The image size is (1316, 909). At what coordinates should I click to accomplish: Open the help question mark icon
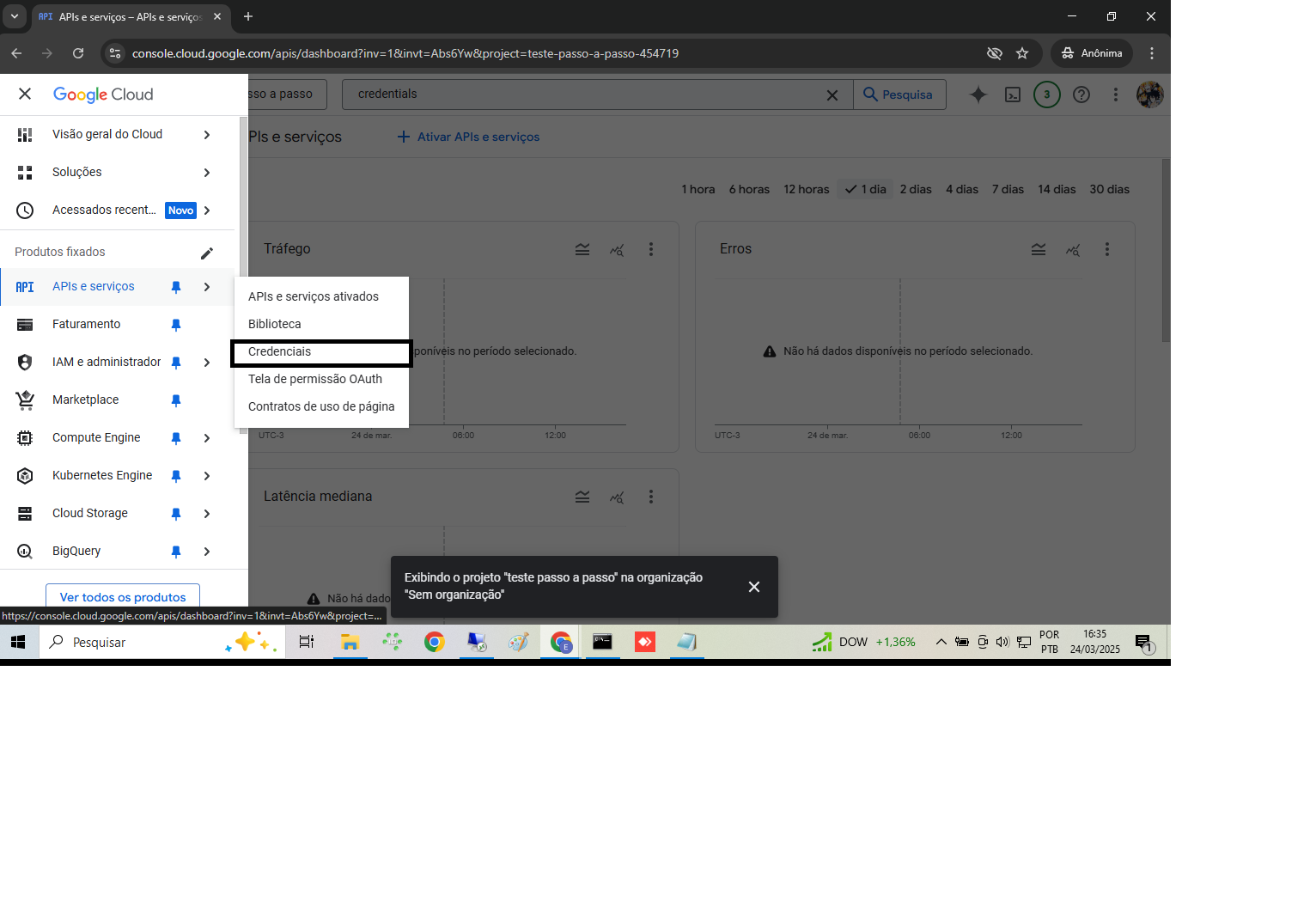pyautogui.click(x=1081, y=95)
